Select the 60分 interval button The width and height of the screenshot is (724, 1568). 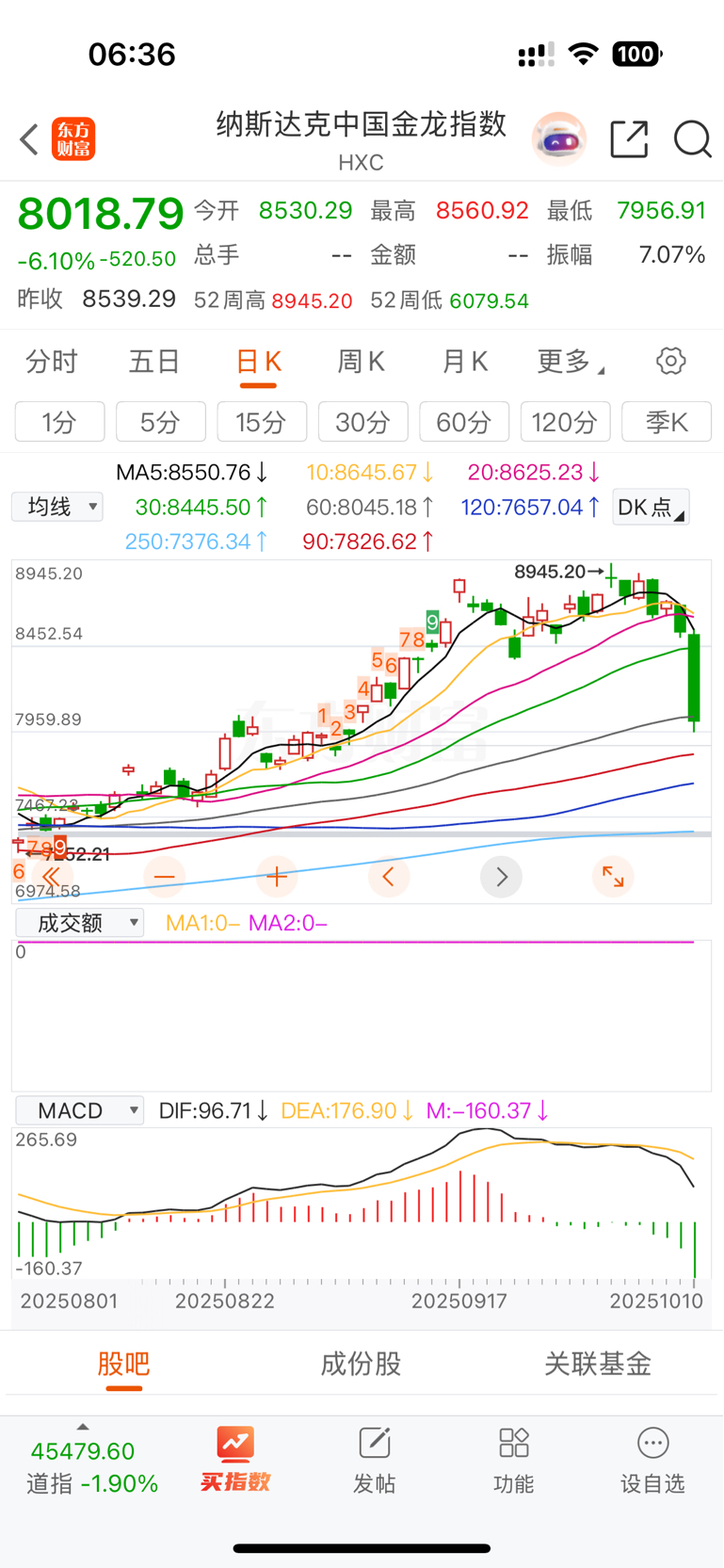click(x=464, y=422)
